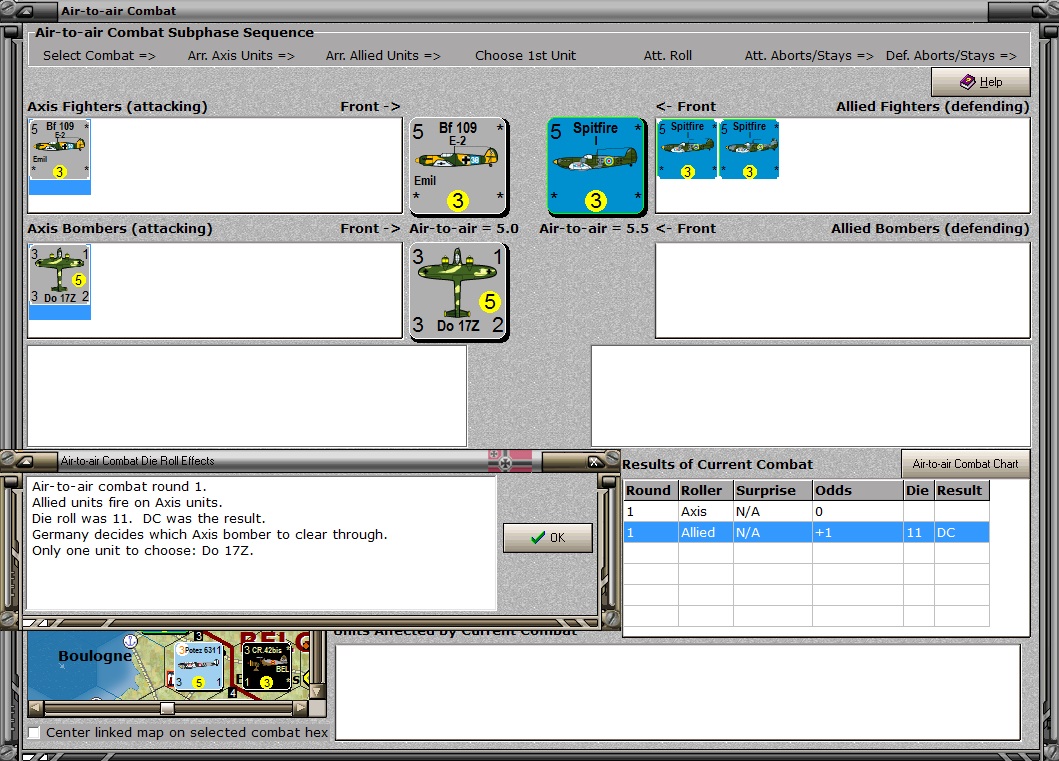Click Arr. Allied Units subphase step
The width and height of the screenshot is (1059, 761).
(x=383, y=55)
